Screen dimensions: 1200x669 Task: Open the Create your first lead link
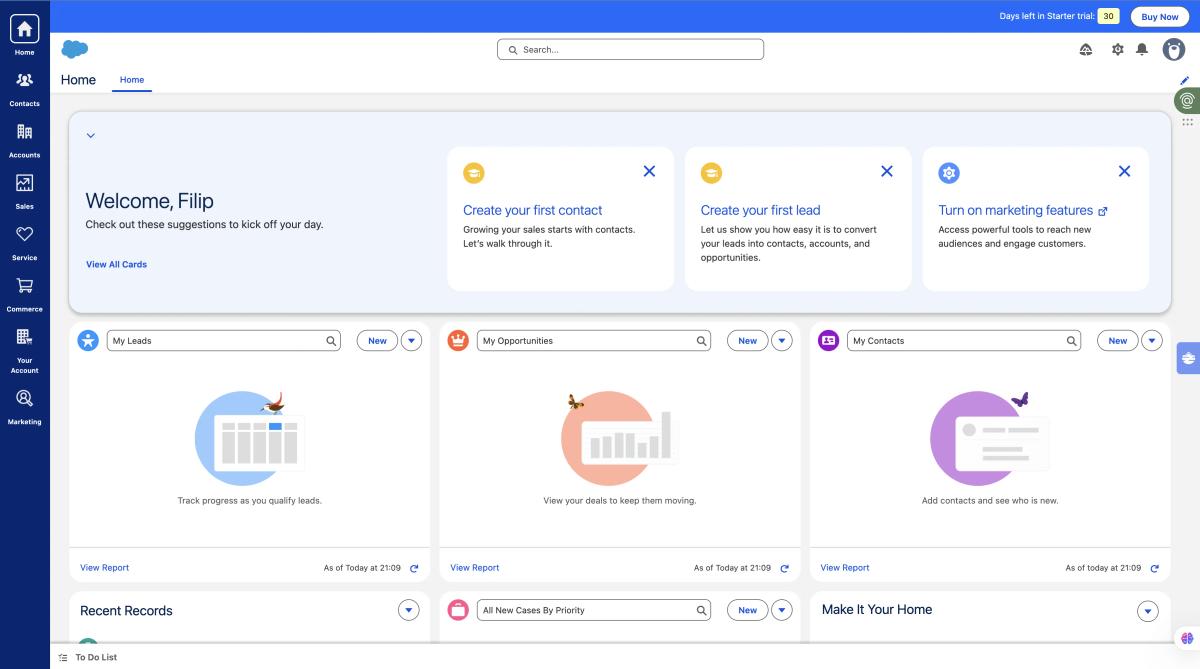point(760,210)
